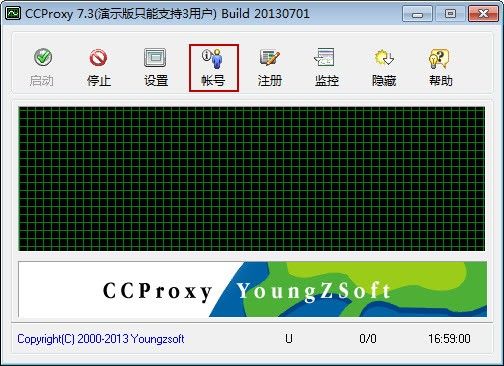Click the CCProxy YoungZSoft banner image

pos(252,289)
